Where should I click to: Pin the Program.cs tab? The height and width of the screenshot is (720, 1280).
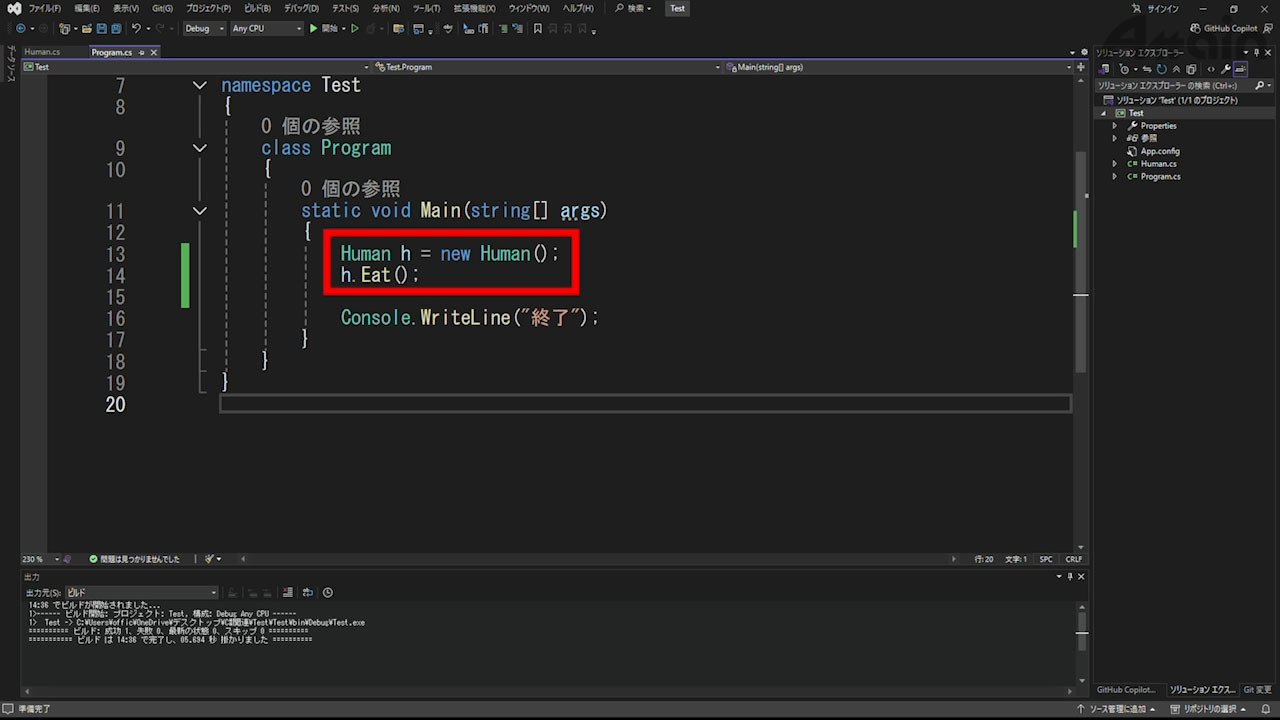coord(142,52)
